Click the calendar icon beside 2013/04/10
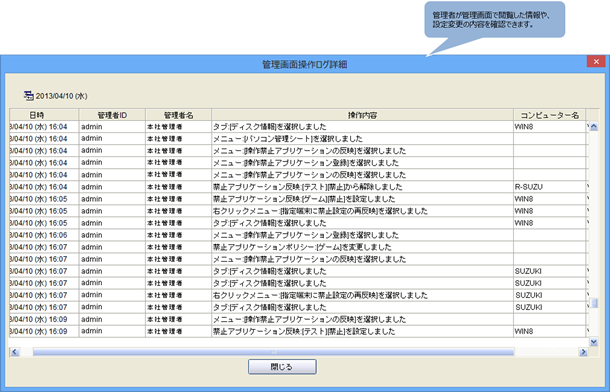This screenshot has height=392, width=610. [x=28, y=95]
